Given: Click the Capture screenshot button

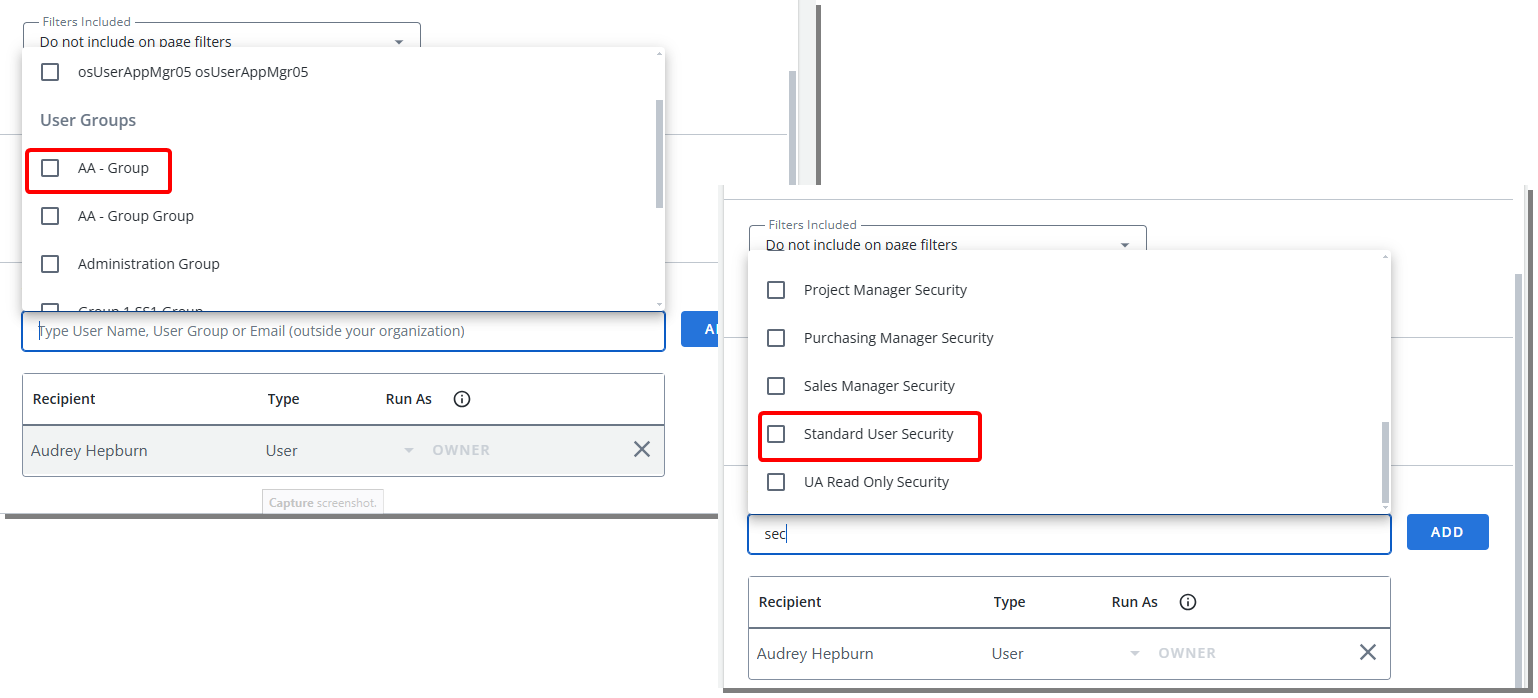Looking at the screenshot, I should tap(322, 501).
